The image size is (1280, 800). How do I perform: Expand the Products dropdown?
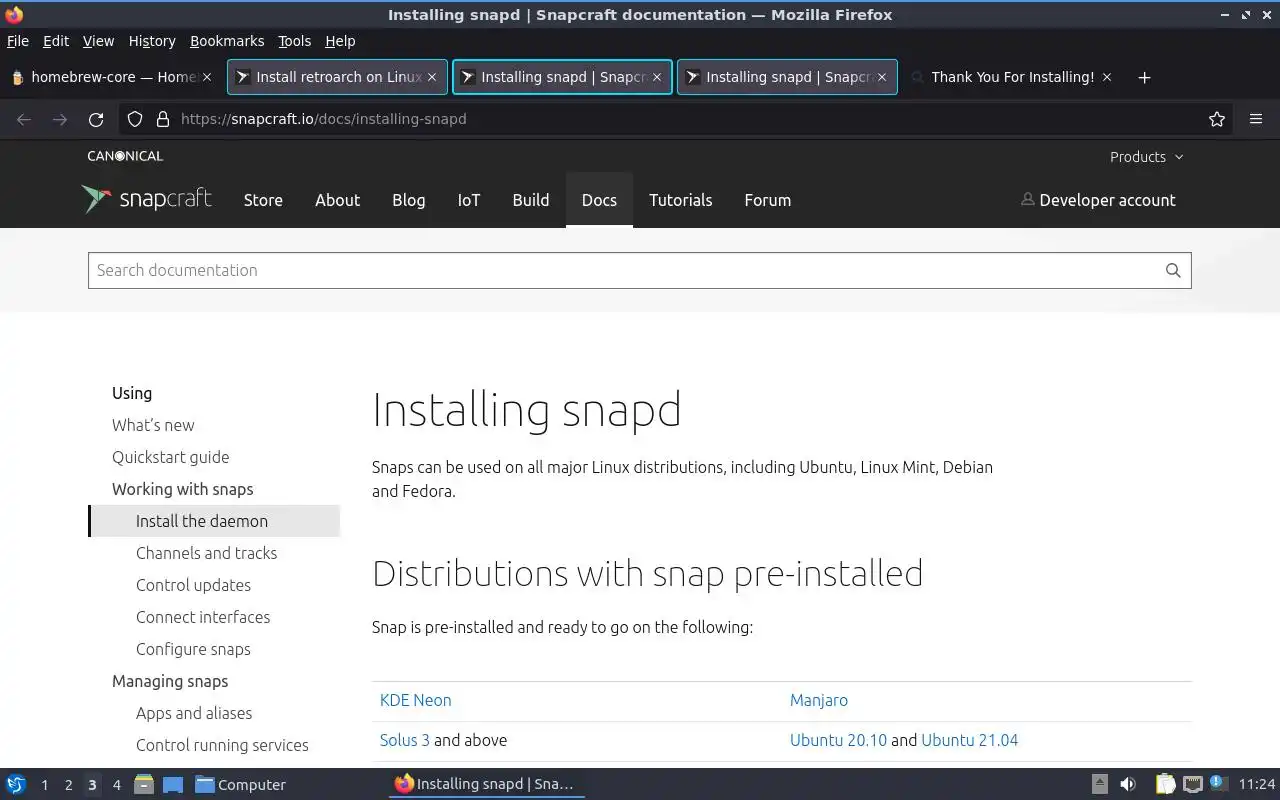(x=1146, y=157)
